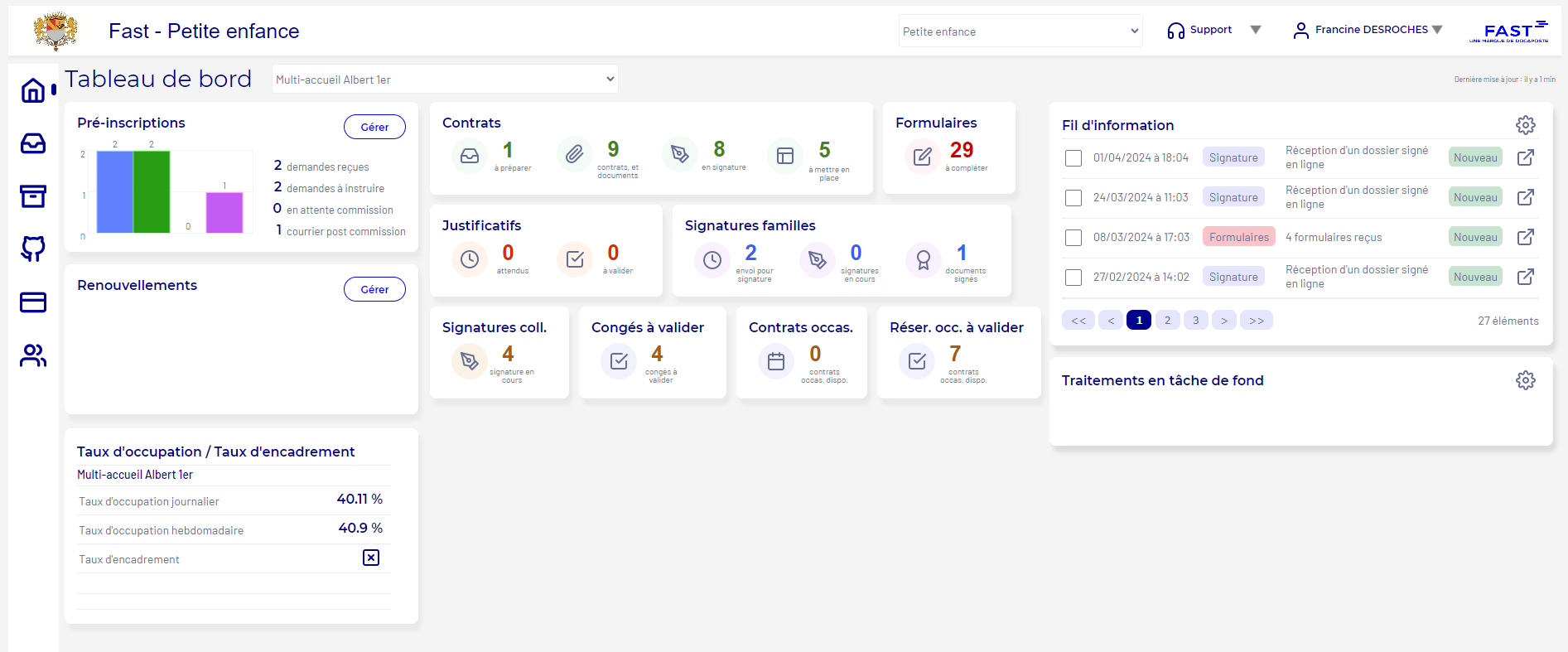Tick the checkbox for 01/04/2024 notification

pos(1073,158)
